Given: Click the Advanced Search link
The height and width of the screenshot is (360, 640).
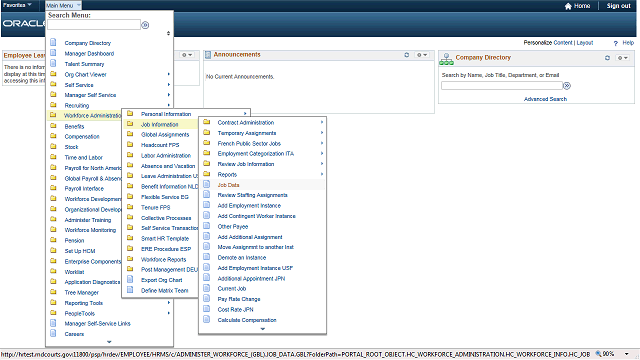Looking at the screenshot, I should (x=545, y=99).
